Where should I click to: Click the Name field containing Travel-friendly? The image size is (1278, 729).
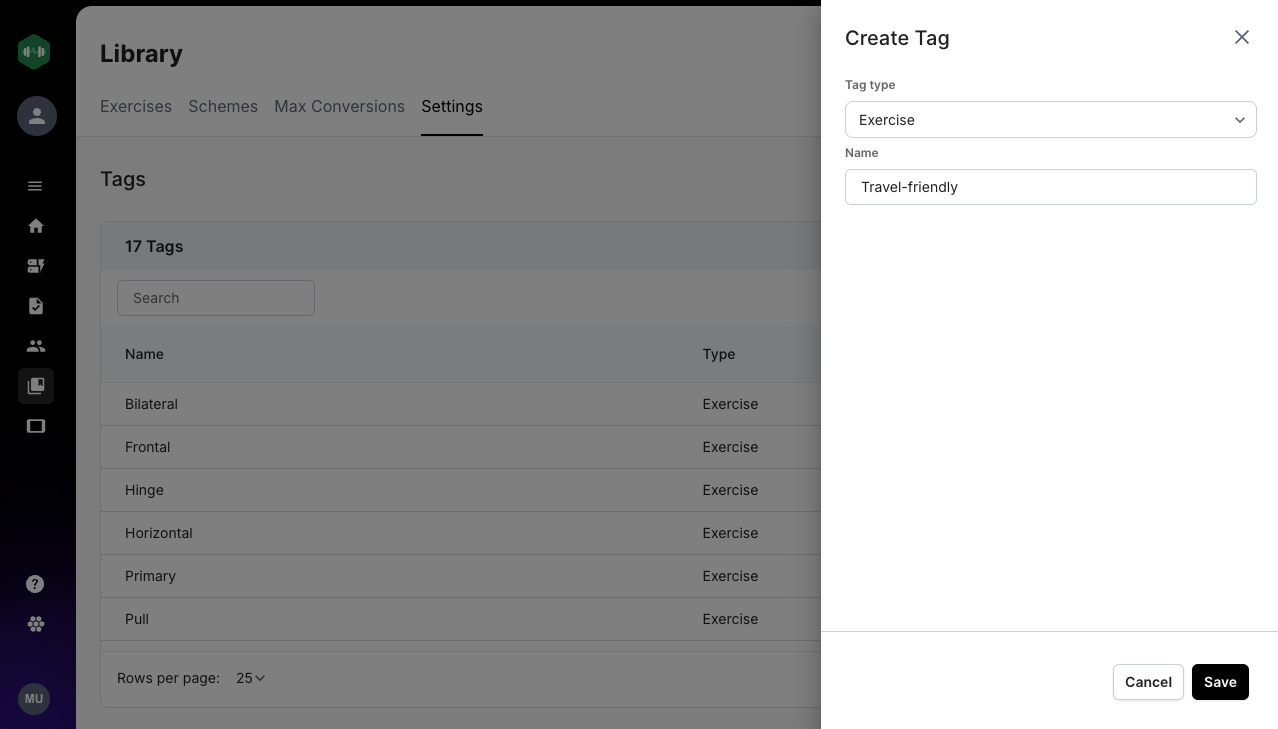tap(1050, 187)
